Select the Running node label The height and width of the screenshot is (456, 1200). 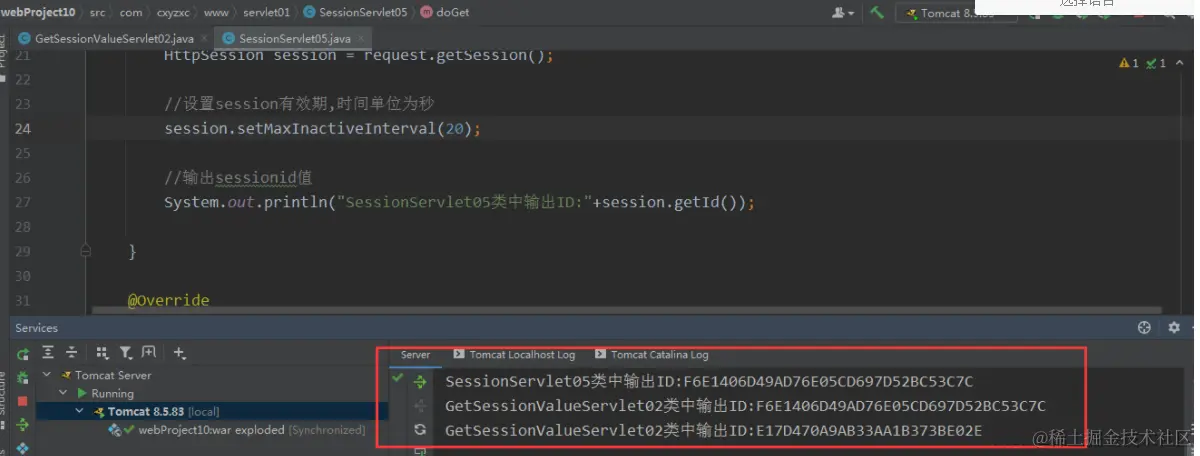[112, 394]
